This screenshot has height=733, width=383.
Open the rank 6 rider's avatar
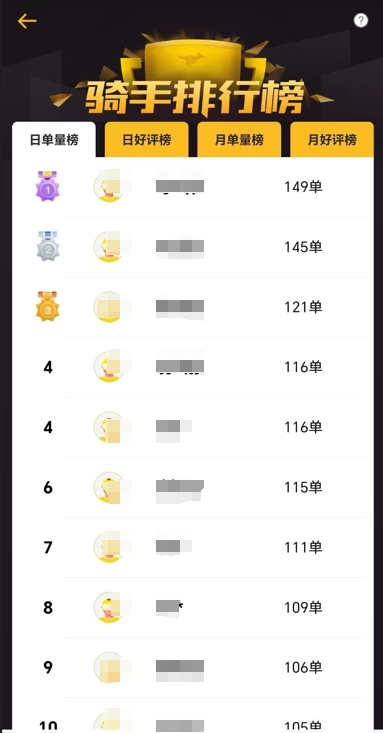[109, 487]
